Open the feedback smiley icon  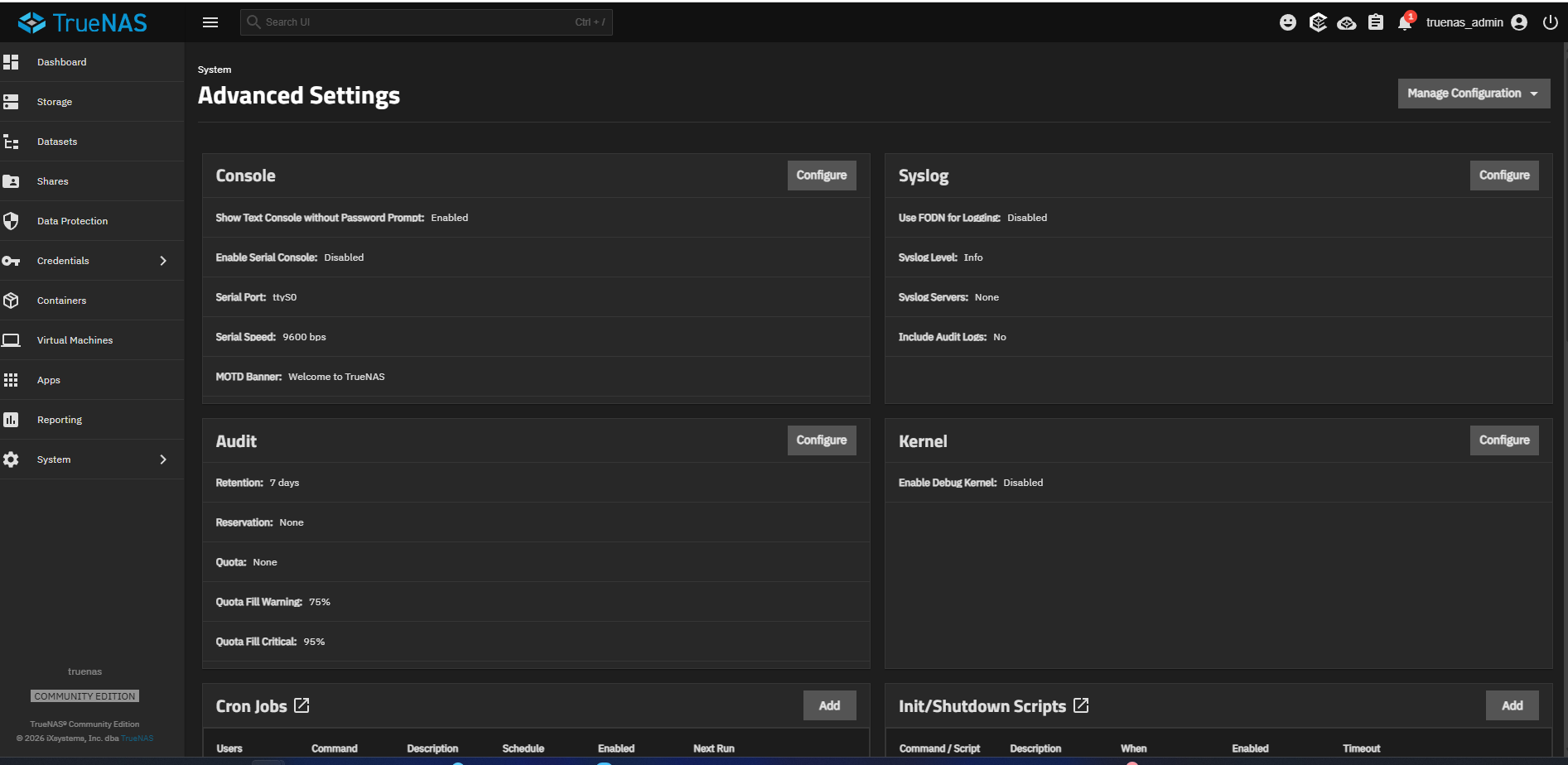pyautogui.click(x=1288, y=22)
